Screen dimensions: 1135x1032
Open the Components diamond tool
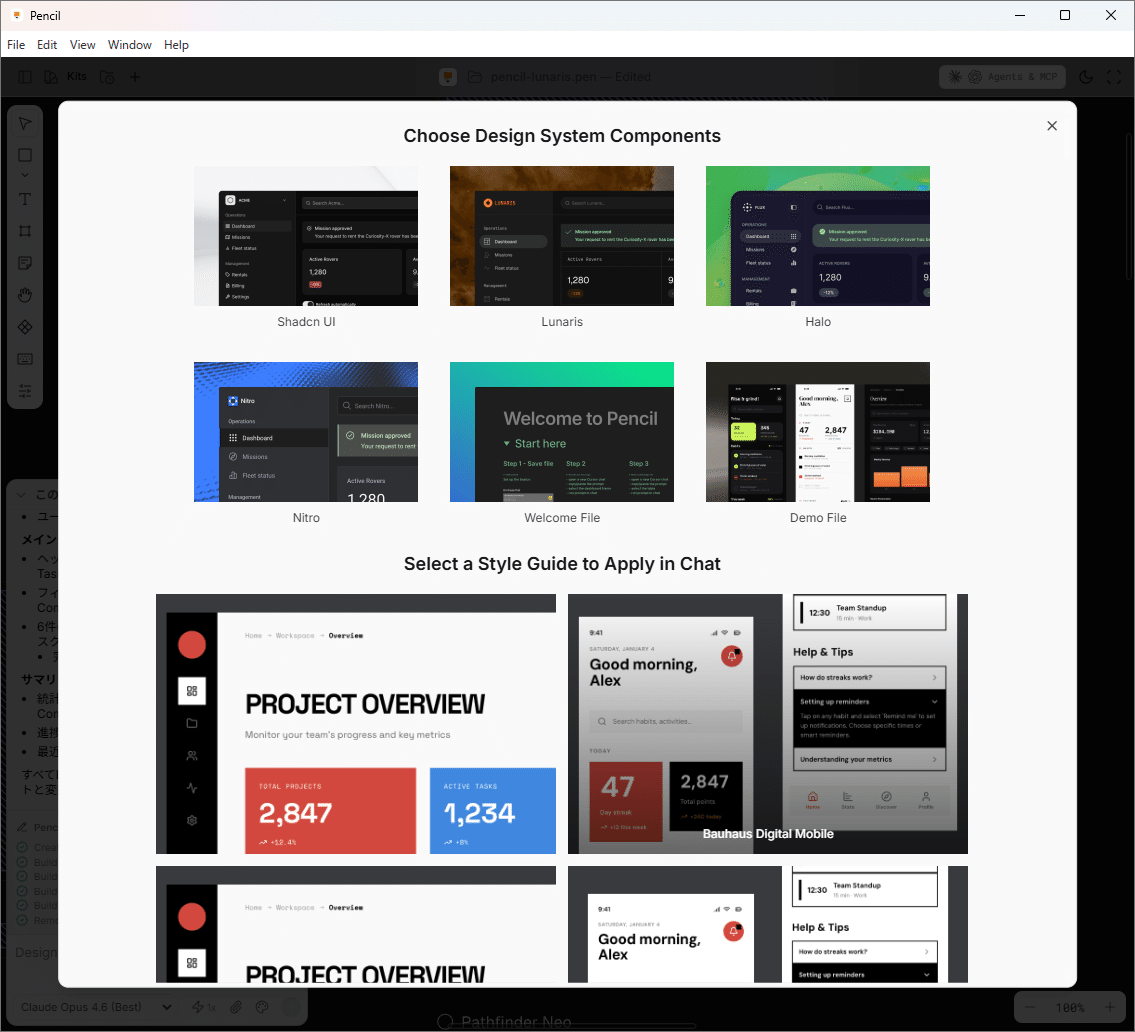tap(25, 327)
